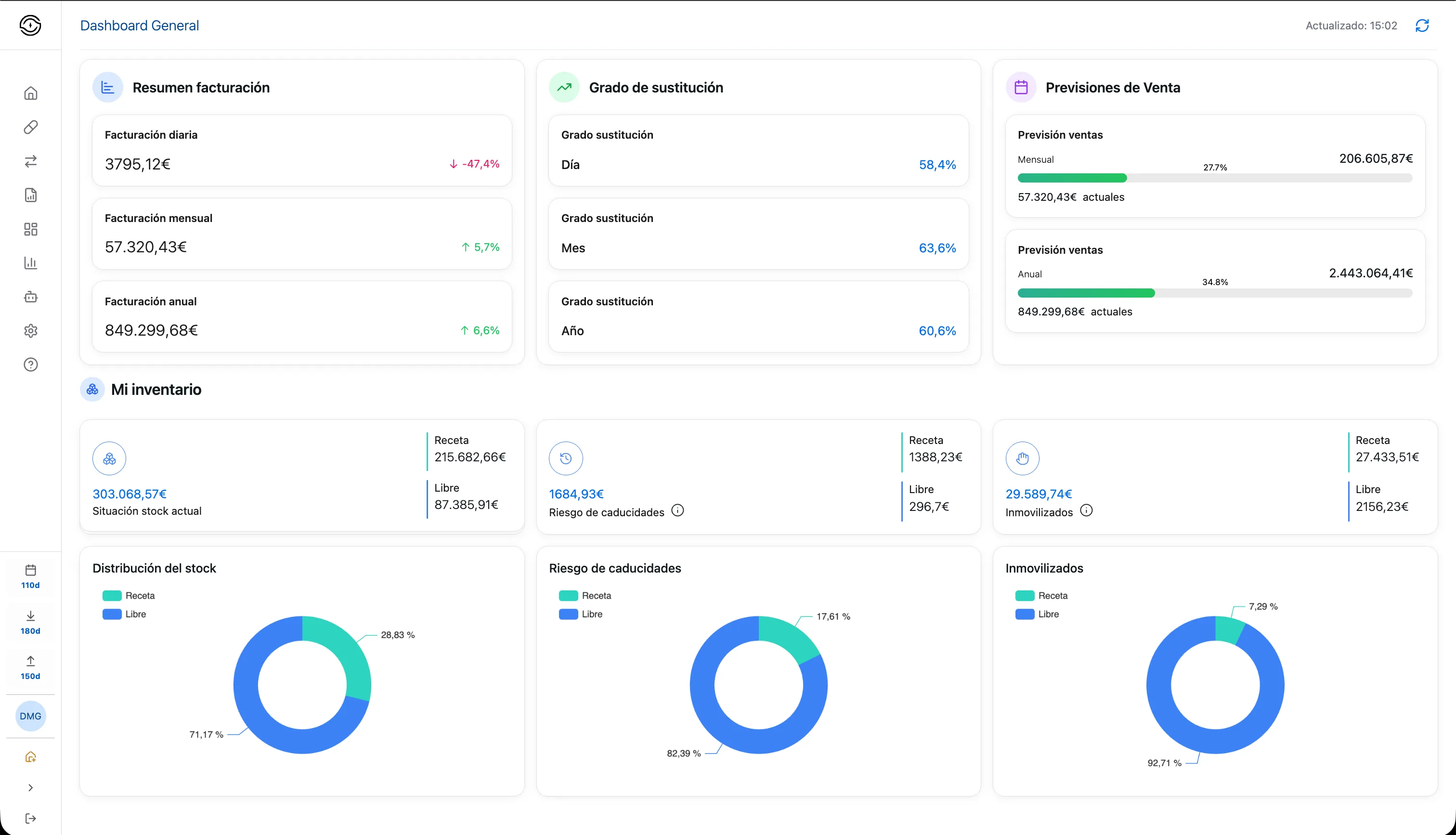Click the help question mark icon
The image size is (1456, 835).
point(31,365)
